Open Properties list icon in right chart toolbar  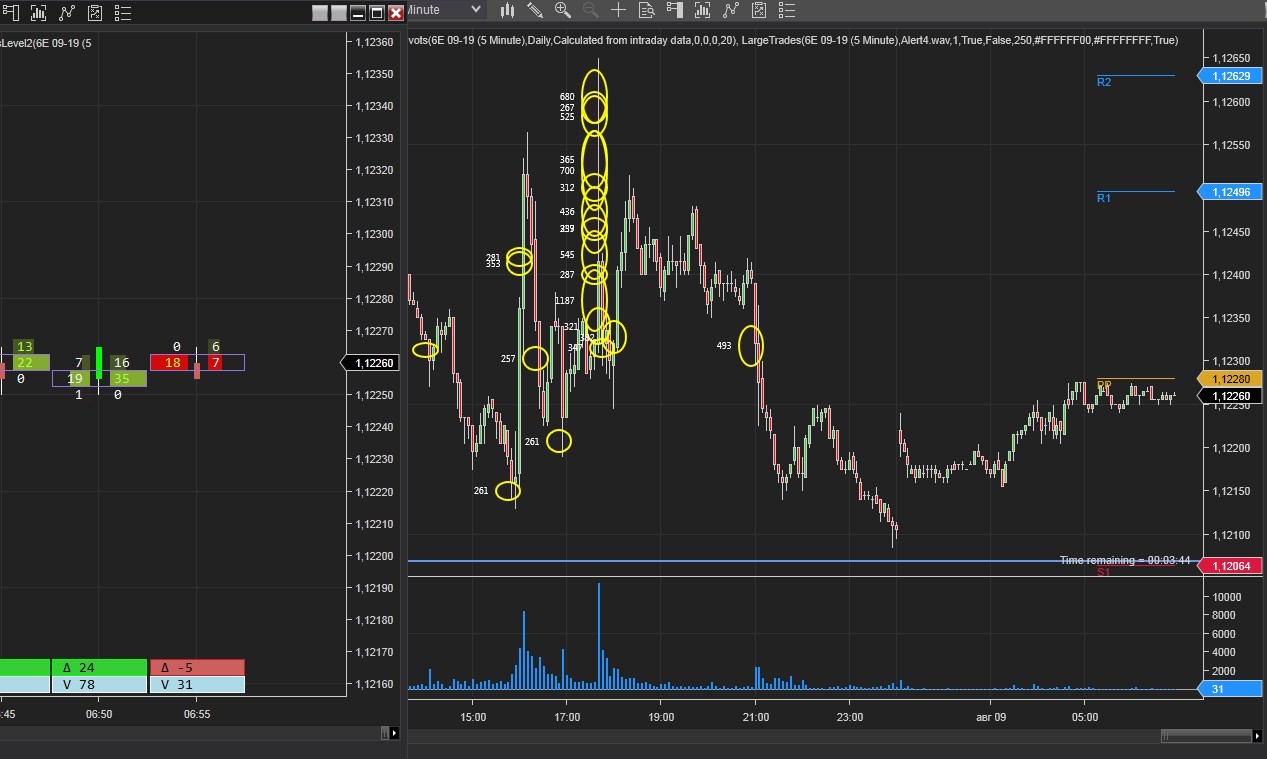(788, 10)
